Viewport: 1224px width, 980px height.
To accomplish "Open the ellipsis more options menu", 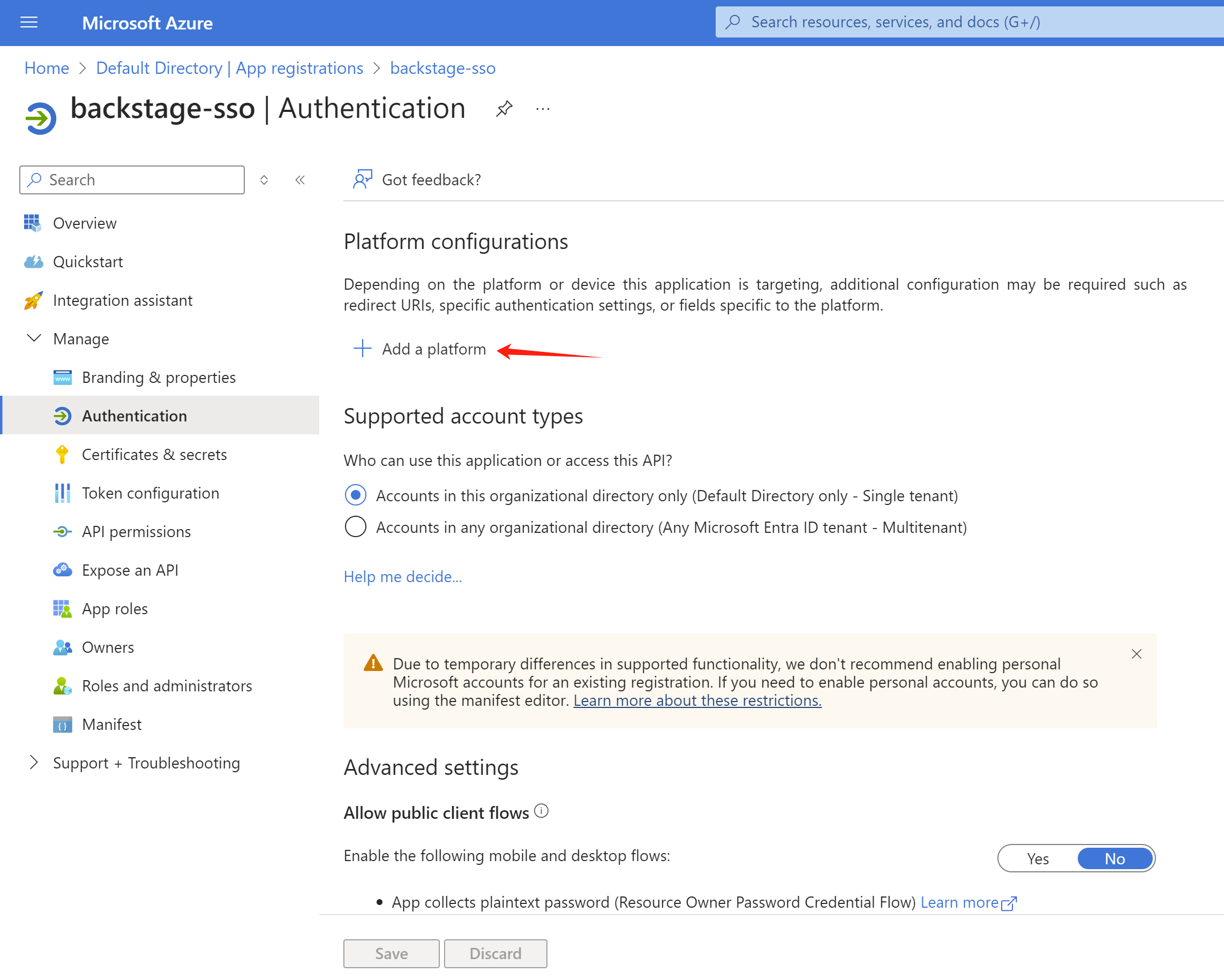I will (543, 108).
